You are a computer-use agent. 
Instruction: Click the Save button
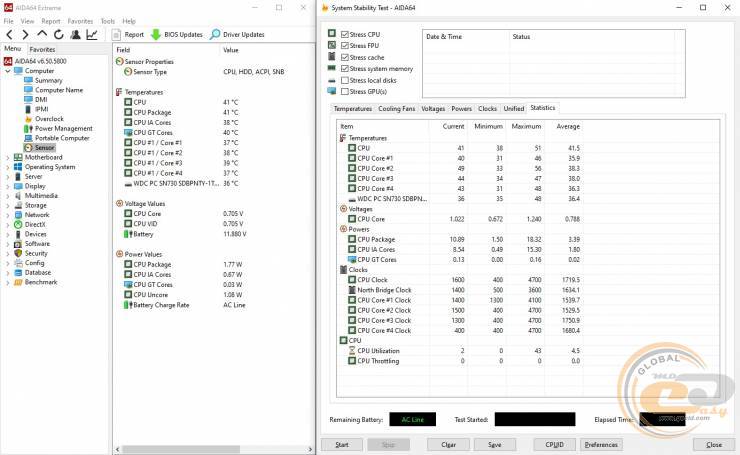495,445
